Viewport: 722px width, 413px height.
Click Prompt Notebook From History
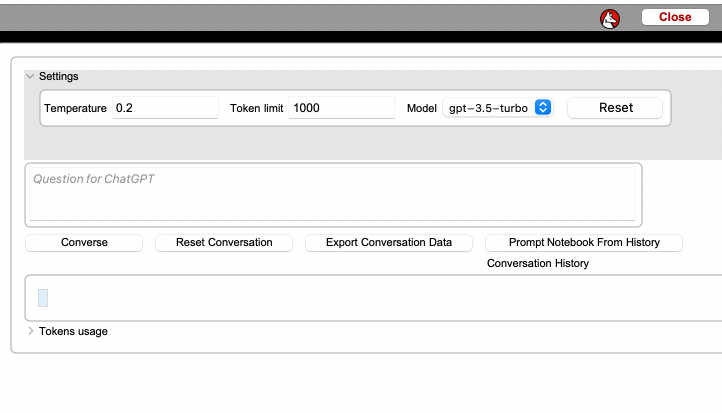584,242
